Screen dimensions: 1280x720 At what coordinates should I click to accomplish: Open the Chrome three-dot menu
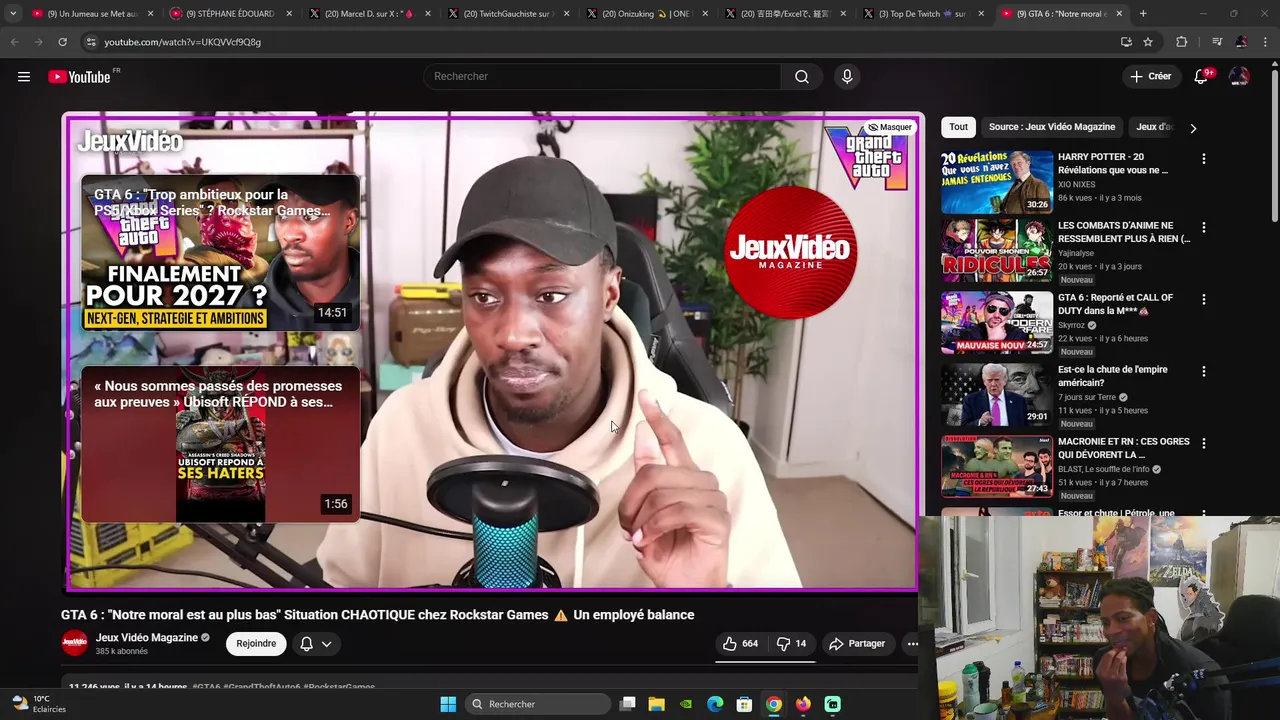(1265, 42)
